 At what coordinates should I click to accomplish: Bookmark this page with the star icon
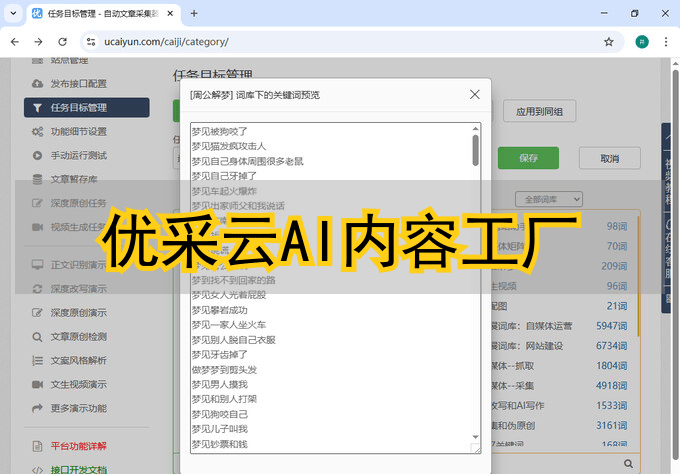tap(608, 42)
